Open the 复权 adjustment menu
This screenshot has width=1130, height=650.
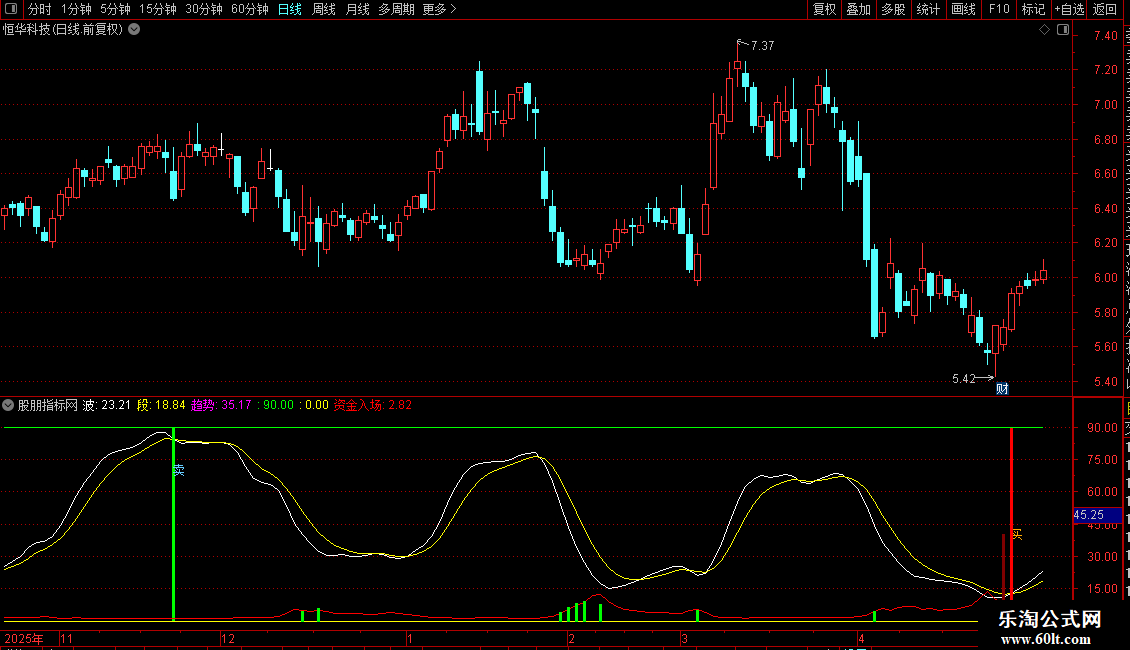tap(824, 9)
